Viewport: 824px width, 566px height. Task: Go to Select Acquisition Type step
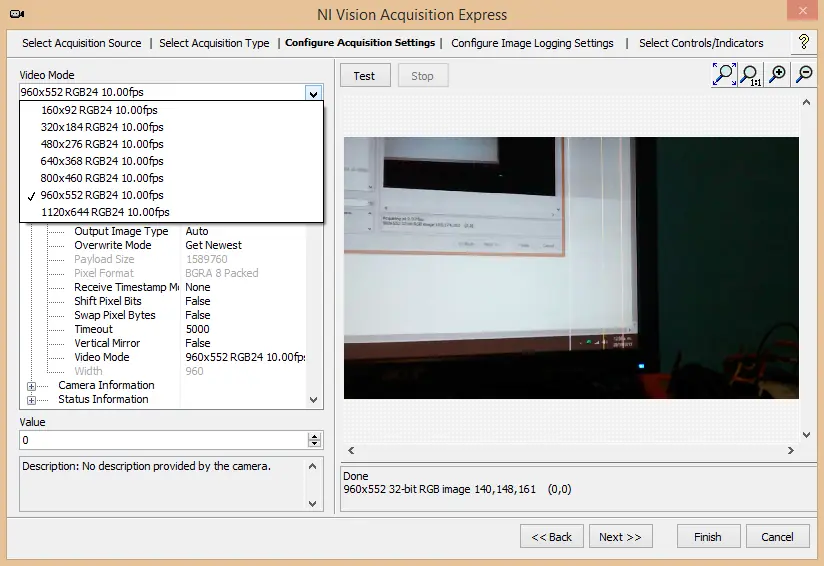click(214, 43)
